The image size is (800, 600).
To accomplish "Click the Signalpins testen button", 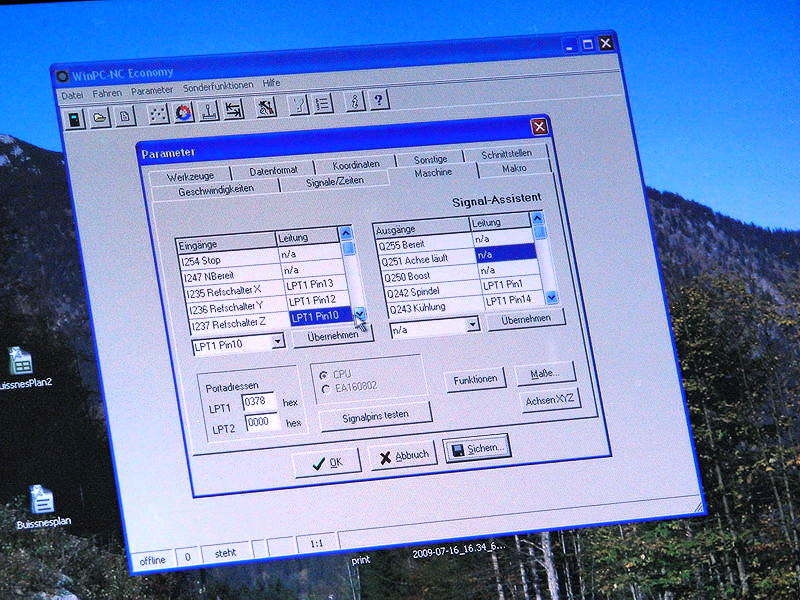I will pos(375,416).
